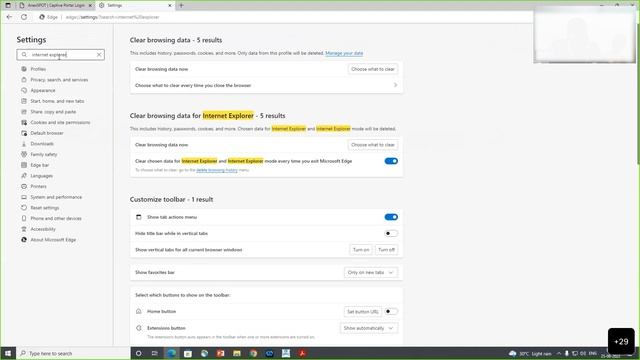
Task: Click the settings search input field
Action: pyautogui.click(x=60, y=55)
